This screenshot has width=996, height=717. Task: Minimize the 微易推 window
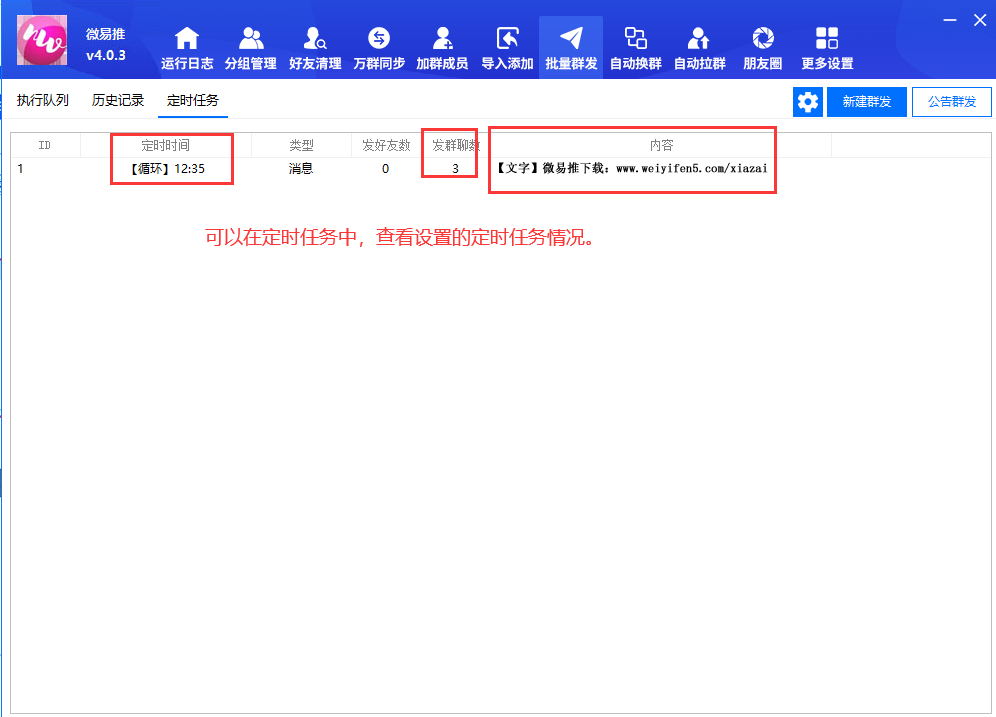(x=950, y=20)
